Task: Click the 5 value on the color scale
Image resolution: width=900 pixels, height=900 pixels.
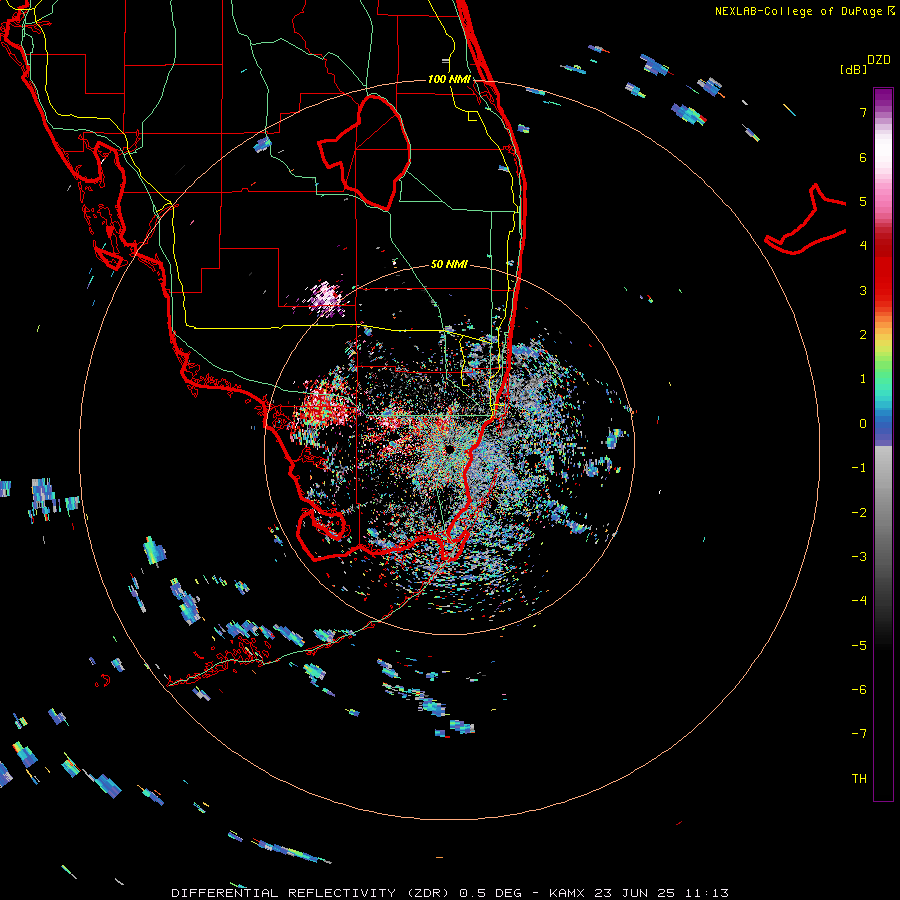Action: (x=863, y=201)
